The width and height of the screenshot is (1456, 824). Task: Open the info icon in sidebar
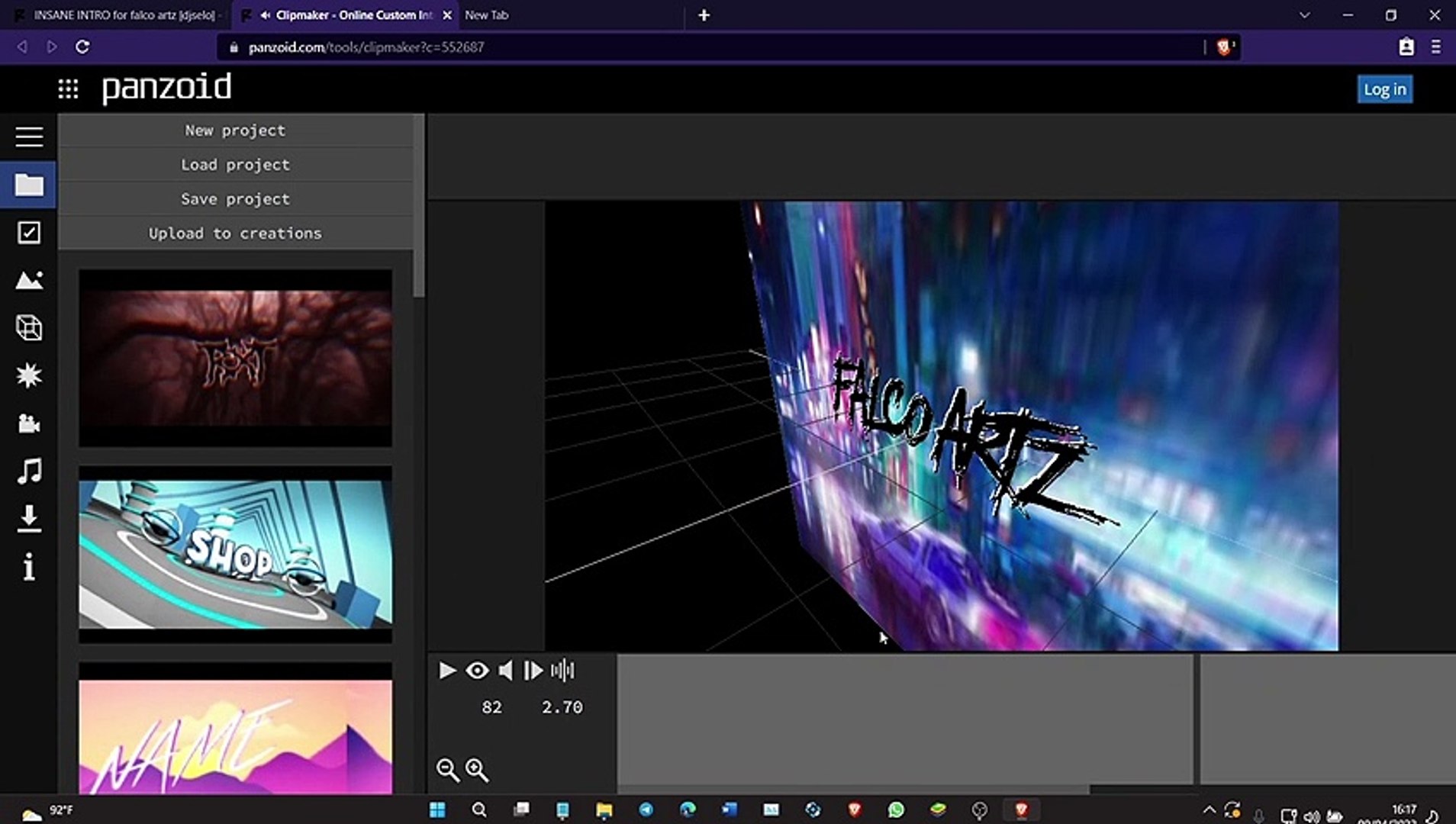(29, 567)
